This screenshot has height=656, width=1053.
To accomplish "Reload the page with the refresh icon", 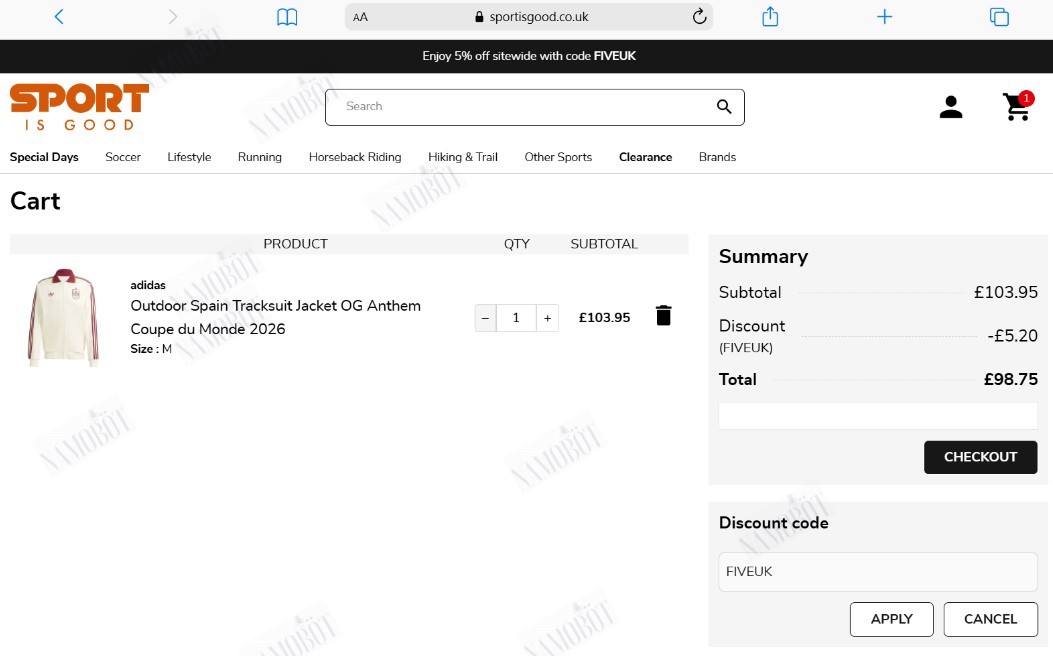I will click(699, 16).
